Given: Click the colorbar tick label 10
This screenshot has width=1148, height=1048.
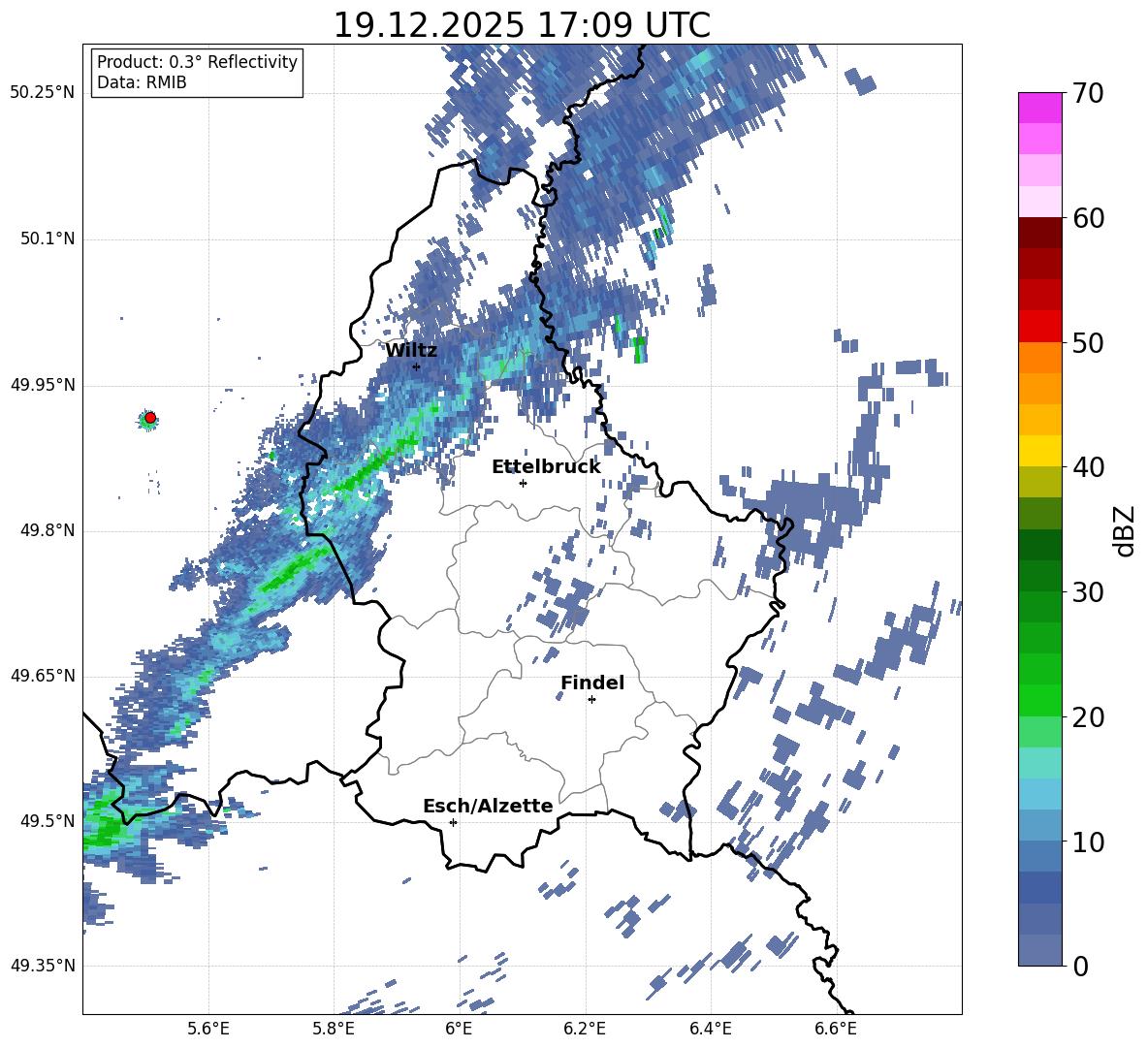Looking at the screenshot, I should [1088, 842].
